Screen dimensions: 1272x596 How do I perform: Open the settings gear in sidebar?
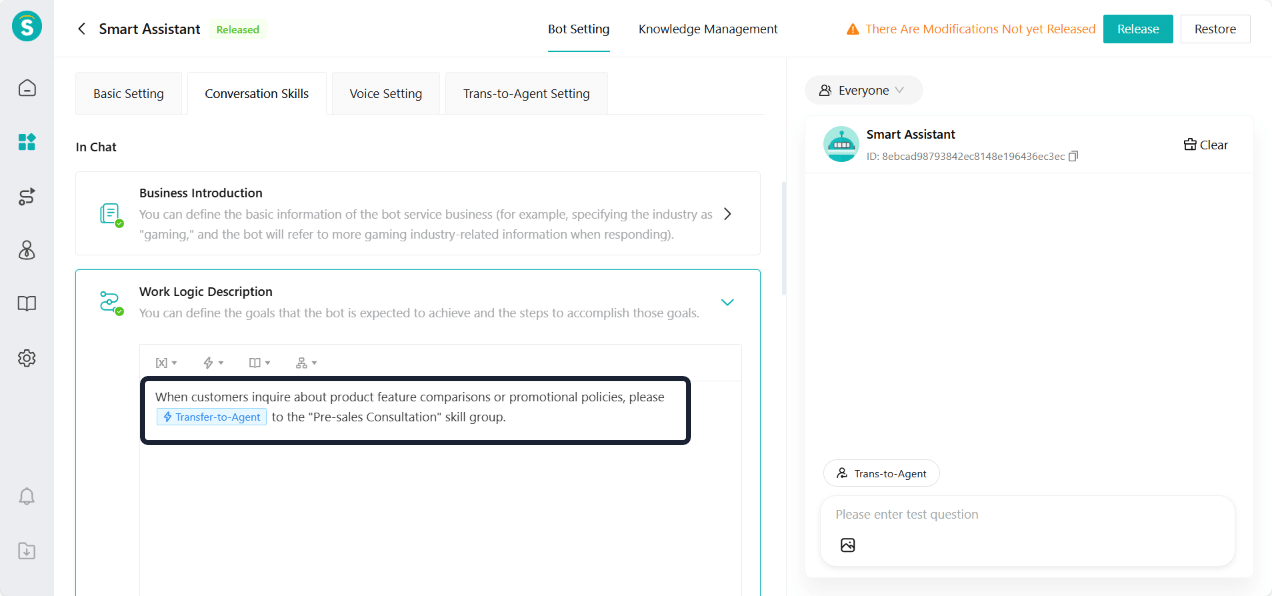(x=27, y=358)
